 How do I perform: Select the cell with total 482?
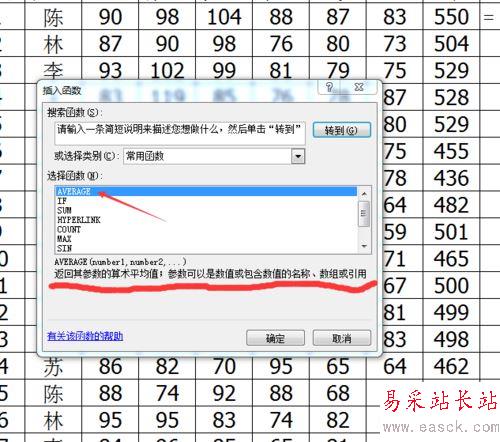(x=451, y=205)
